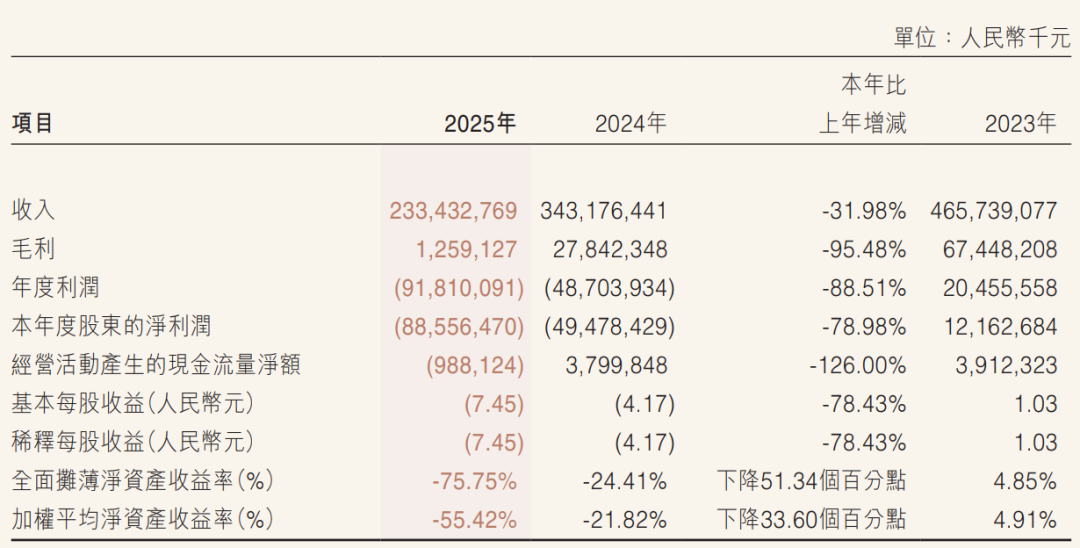The height and width of the screenshot is (548, 1080).
Task: Click the 項目 header label
Action: tap(33, 124)
